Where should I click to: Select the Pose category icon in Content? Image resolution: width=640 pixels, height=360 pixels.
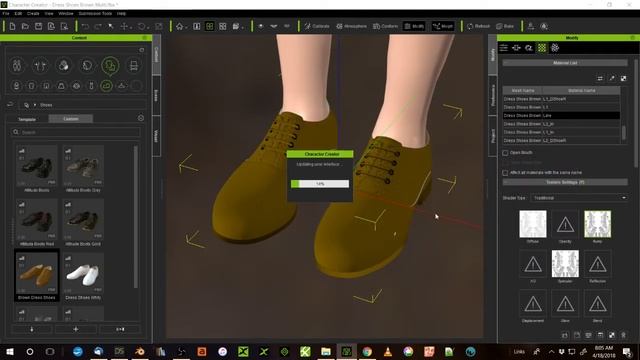[40, 65]
